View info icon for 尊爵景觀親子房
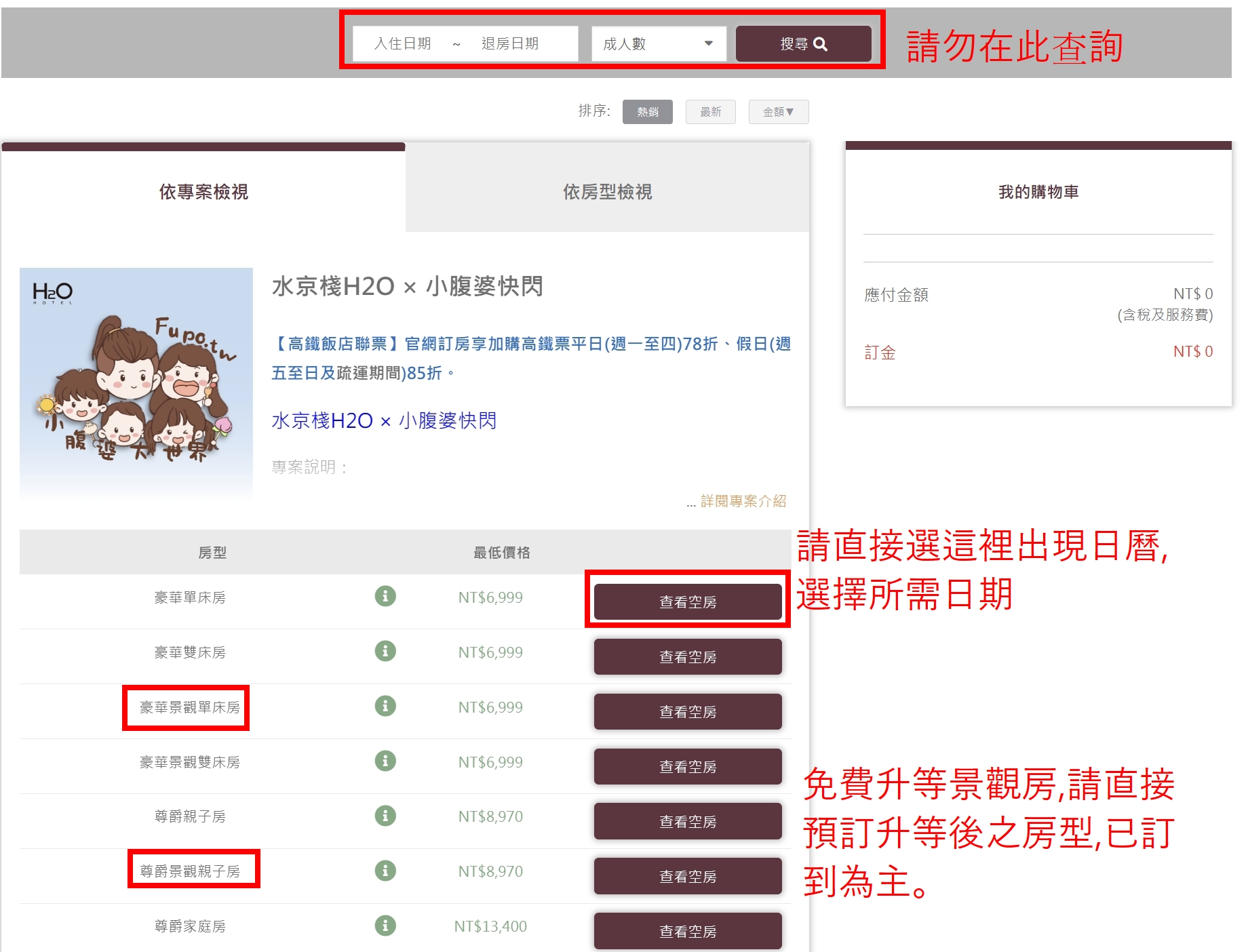1248x952 pixels. click(x=385, y=871)
